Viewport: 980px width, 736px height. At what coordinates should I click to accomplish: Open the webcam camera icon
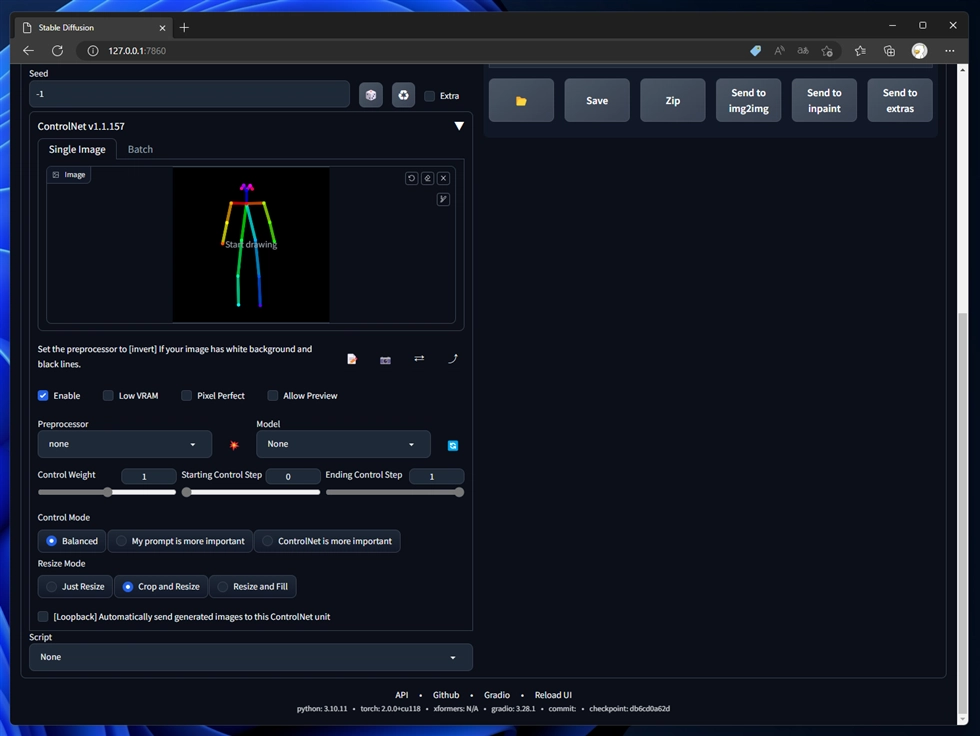[385, 359]
